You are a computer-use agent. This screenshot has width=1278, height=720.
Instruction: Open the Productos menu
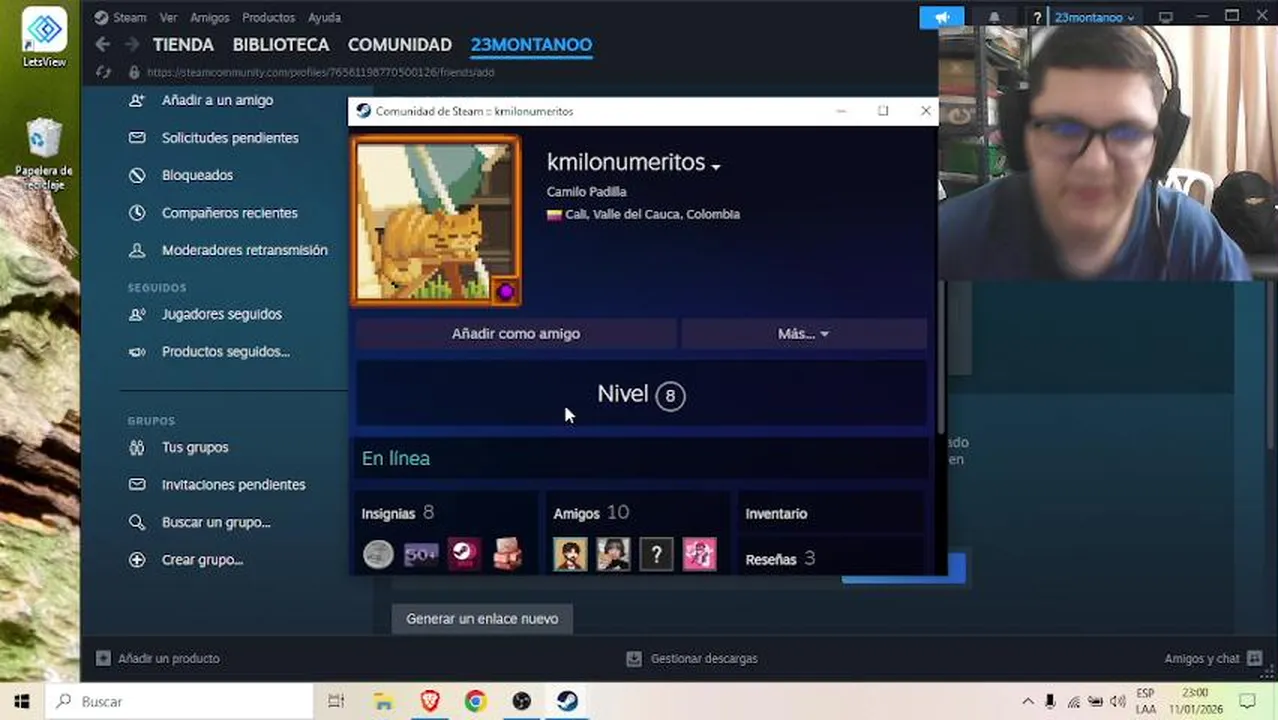point(268,17)
